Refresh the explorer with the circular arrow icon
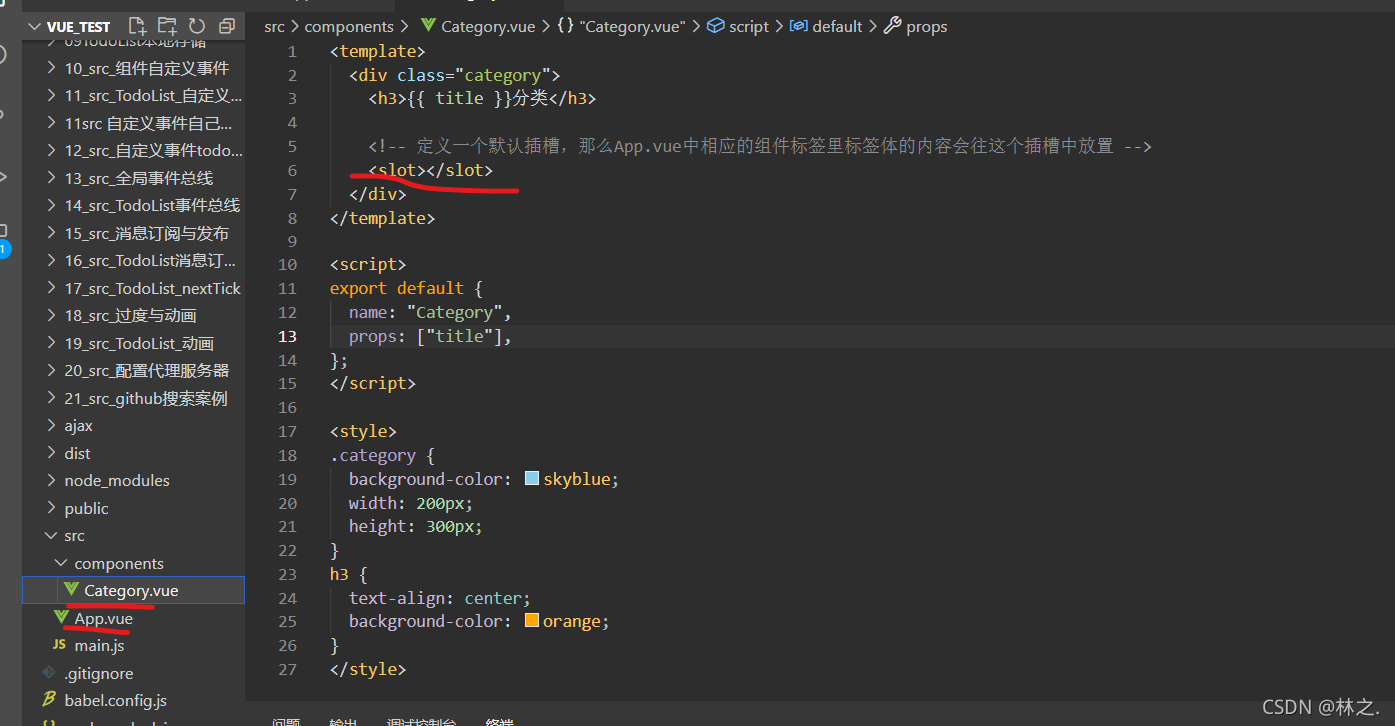This screenshot has width=1395, height=726. 197,26
